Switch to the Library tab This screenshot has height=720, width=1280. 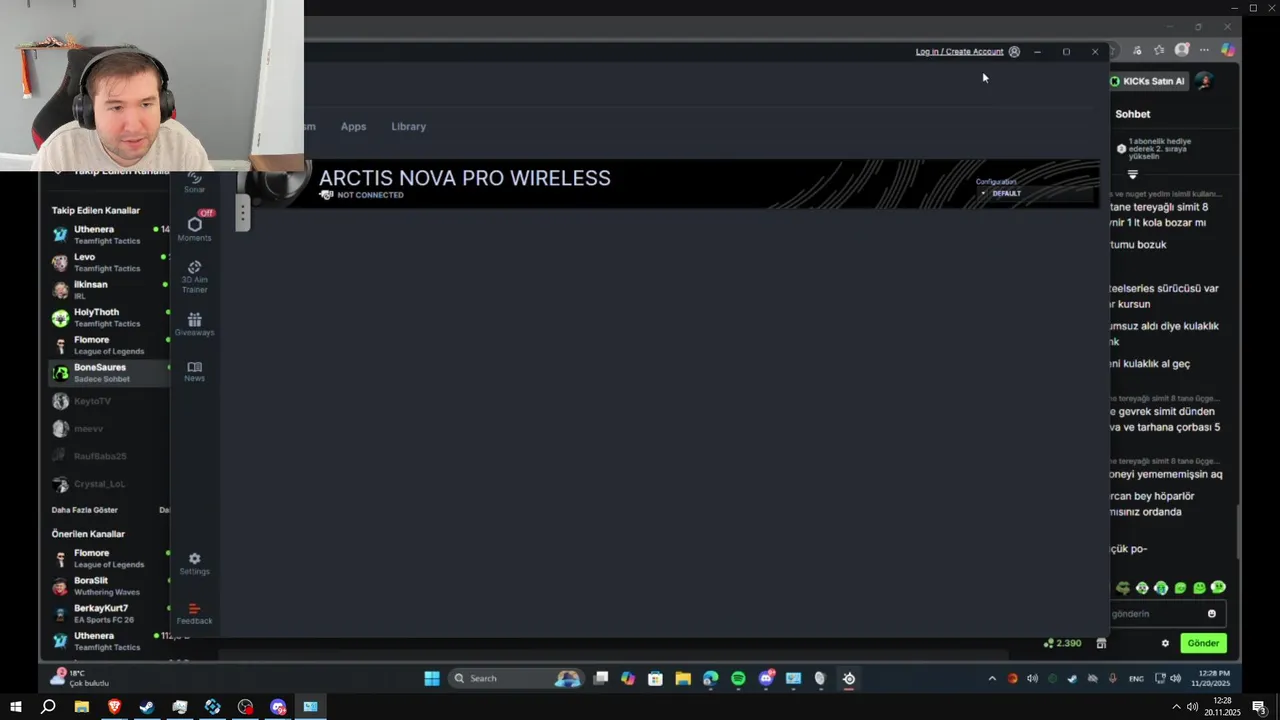(408, 127)
